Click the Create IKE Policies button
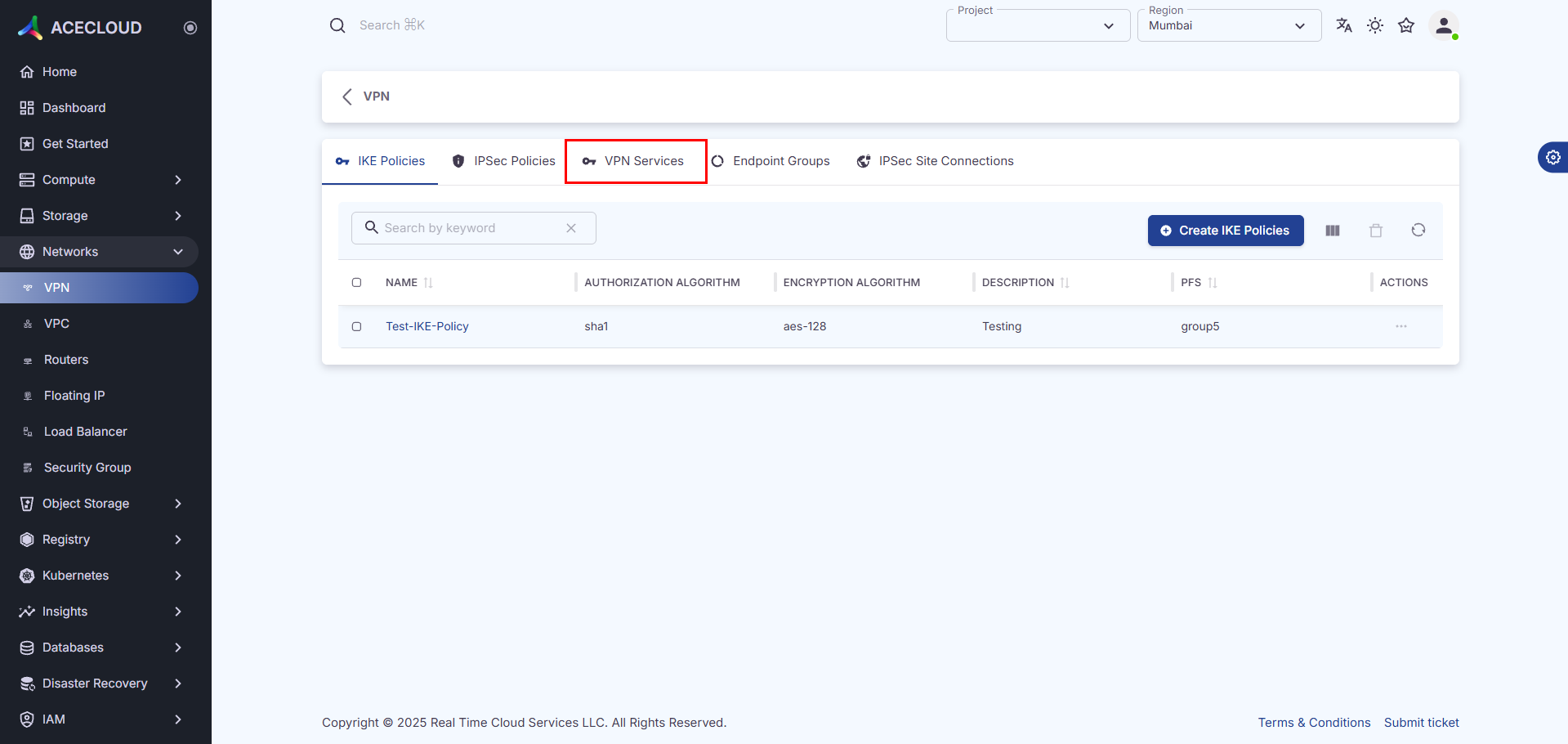 [x=1225, y=231]
